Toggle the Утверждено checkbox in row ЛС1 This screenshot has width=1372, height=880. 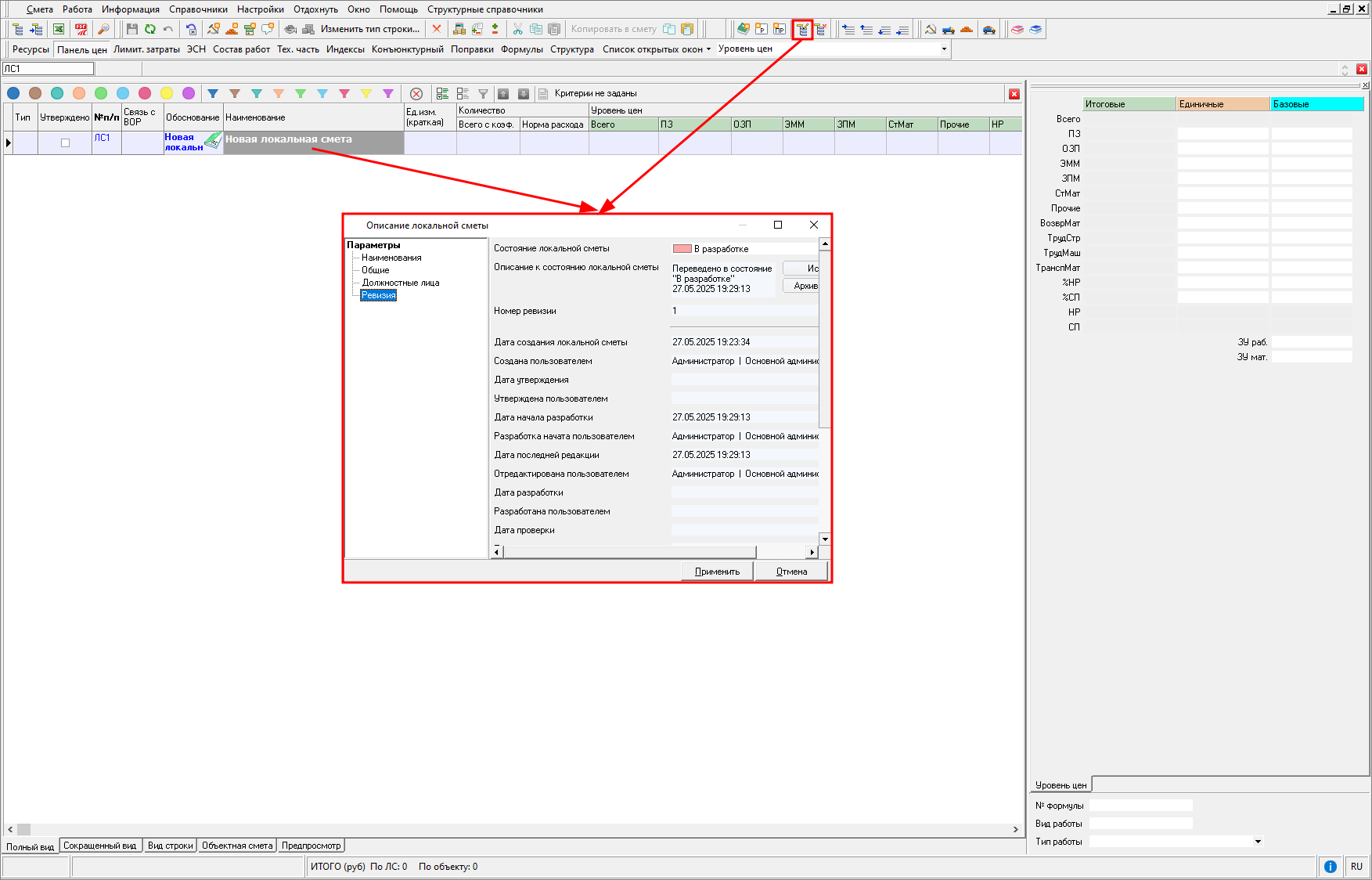(65, 142)
